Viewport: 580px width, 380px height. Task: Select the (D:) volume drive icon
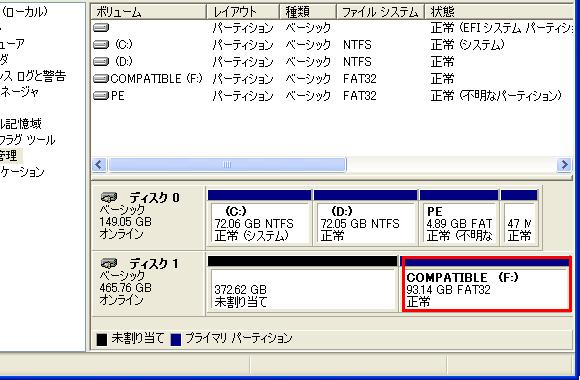(101, 61)
